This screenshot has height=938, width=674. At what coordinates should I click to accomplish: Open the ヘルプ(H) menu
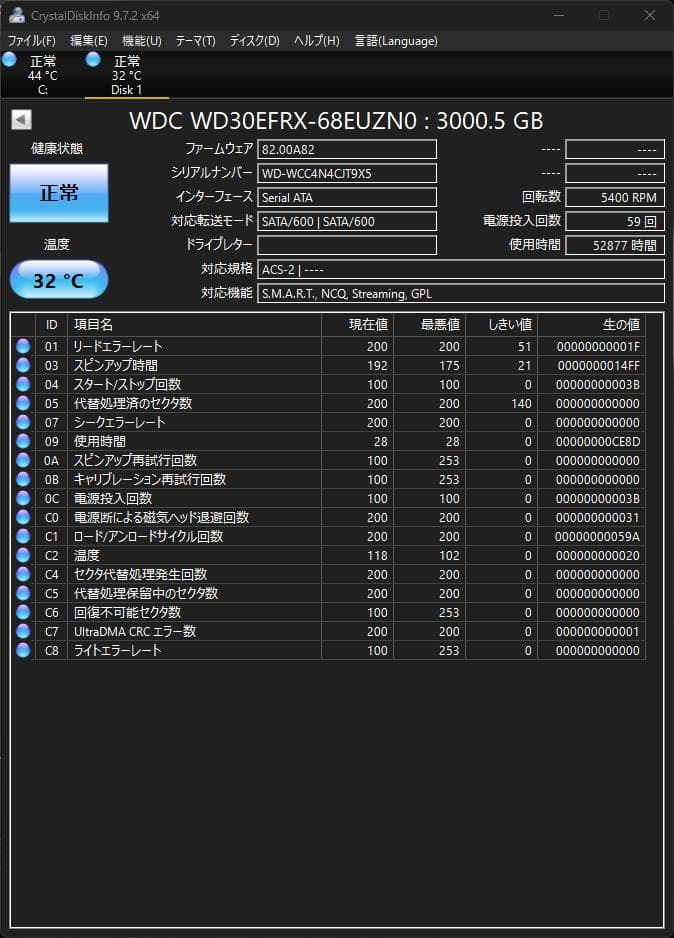click(316, 41)
